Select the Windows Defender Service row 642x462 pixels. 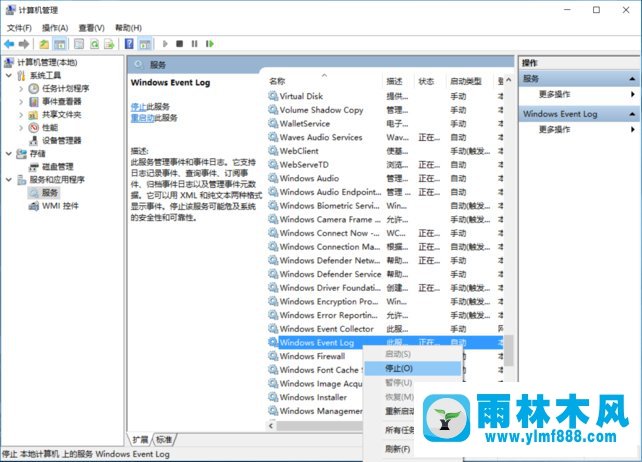[x=385, y=274]
